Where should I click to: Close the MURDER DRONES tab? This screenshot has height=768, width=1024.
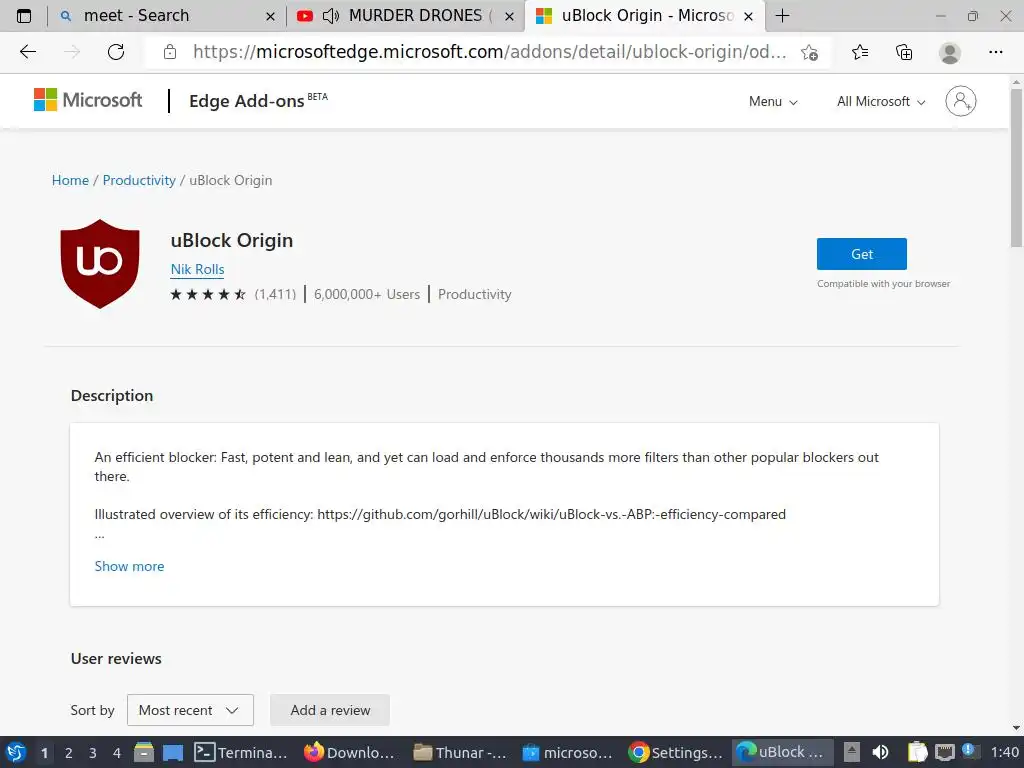click(x=509, y=16)
